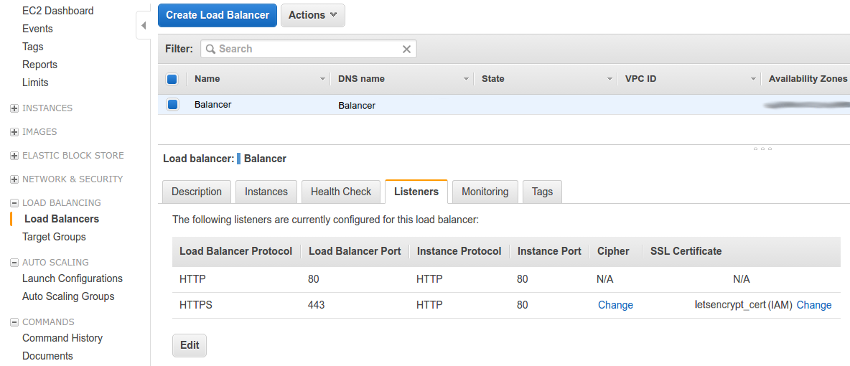The width and height of the screenshot is (850, 366).
Task: Open the Name column sort dropdown arrow
Action: 323,79
